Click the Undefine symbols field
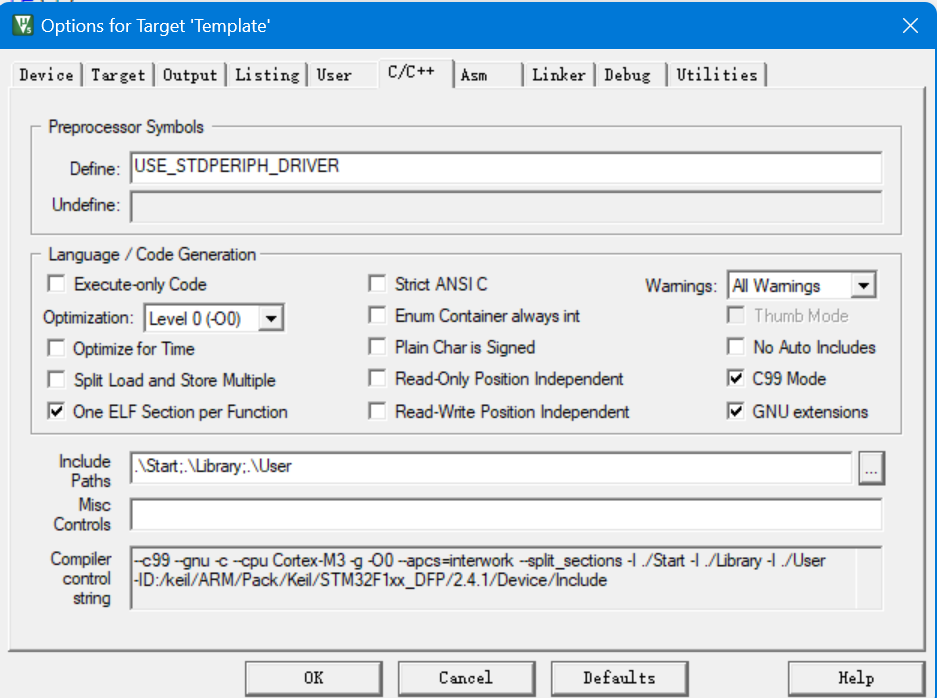This screenshot has height=698, width=937. pos(506,206)
